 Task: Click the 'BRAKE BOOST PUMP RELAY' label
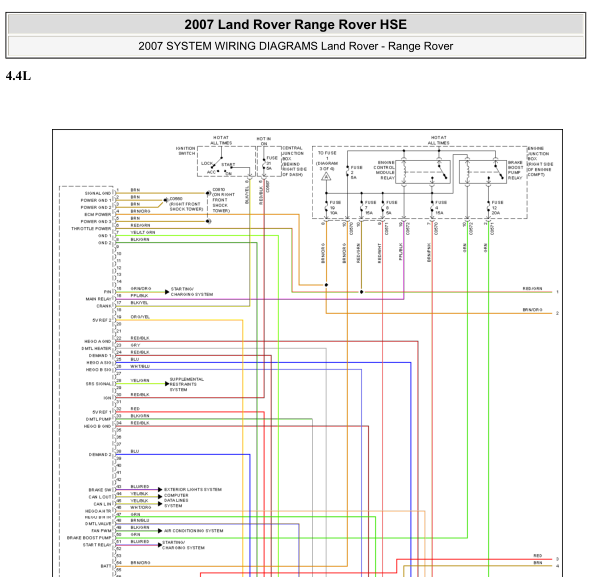[515, 170]
